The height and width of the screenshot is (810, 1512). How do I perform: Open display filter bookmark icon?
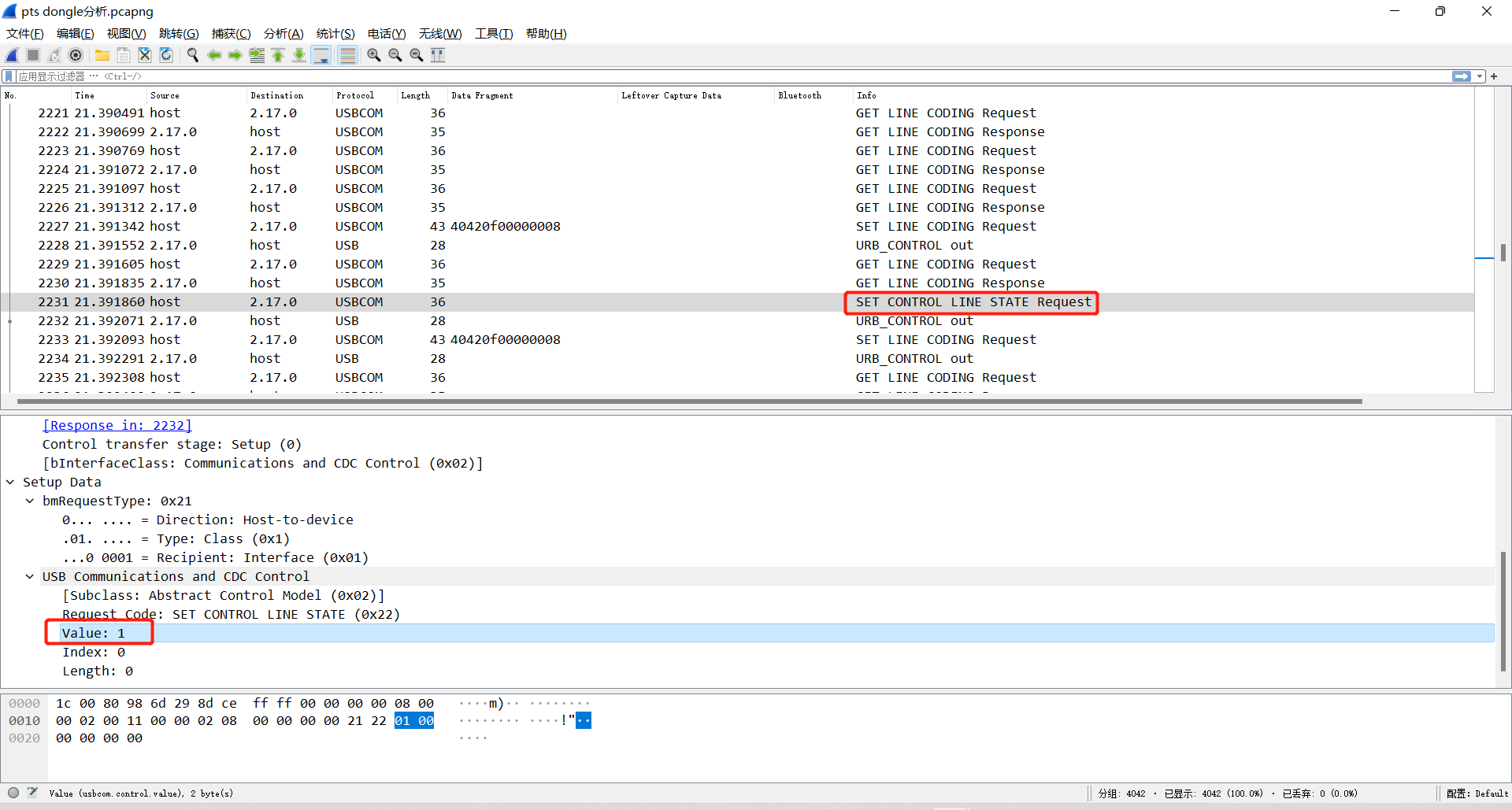click(9, 76)
